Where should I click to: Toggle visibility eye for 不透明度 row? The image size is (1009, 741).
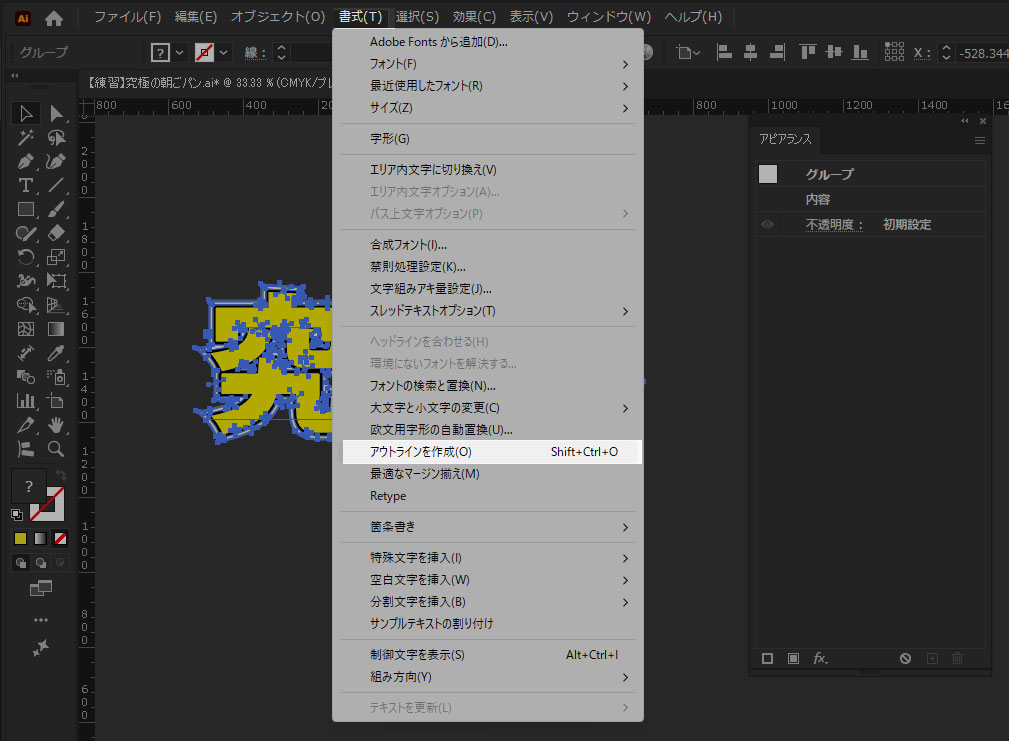[x=768, y=225]
